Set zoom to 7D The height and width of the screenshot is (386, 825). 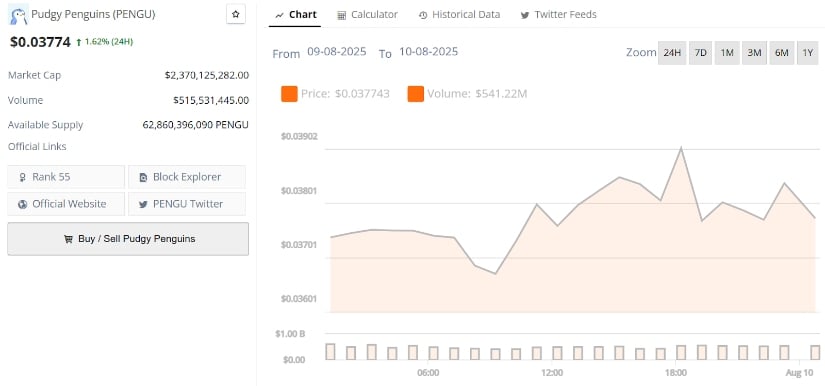700,53
